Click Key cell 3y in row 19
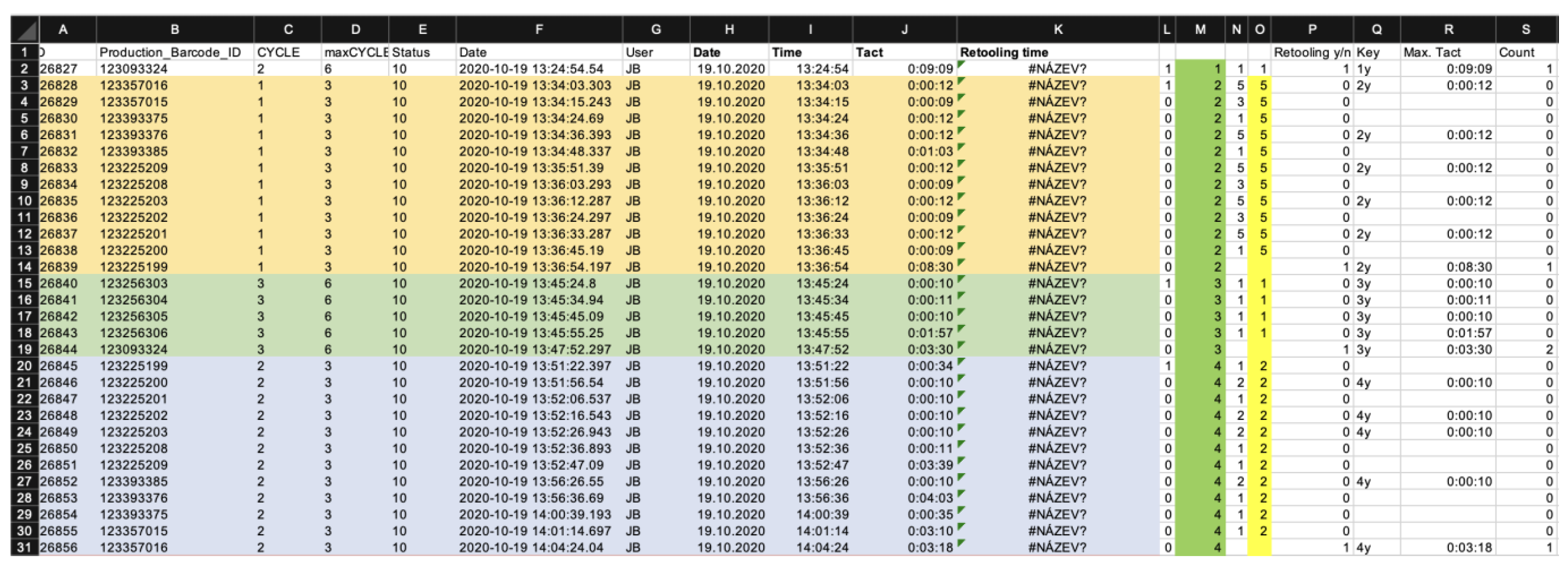The width and height of the screenshot is (1568, 567). [x=1364, y=350]
